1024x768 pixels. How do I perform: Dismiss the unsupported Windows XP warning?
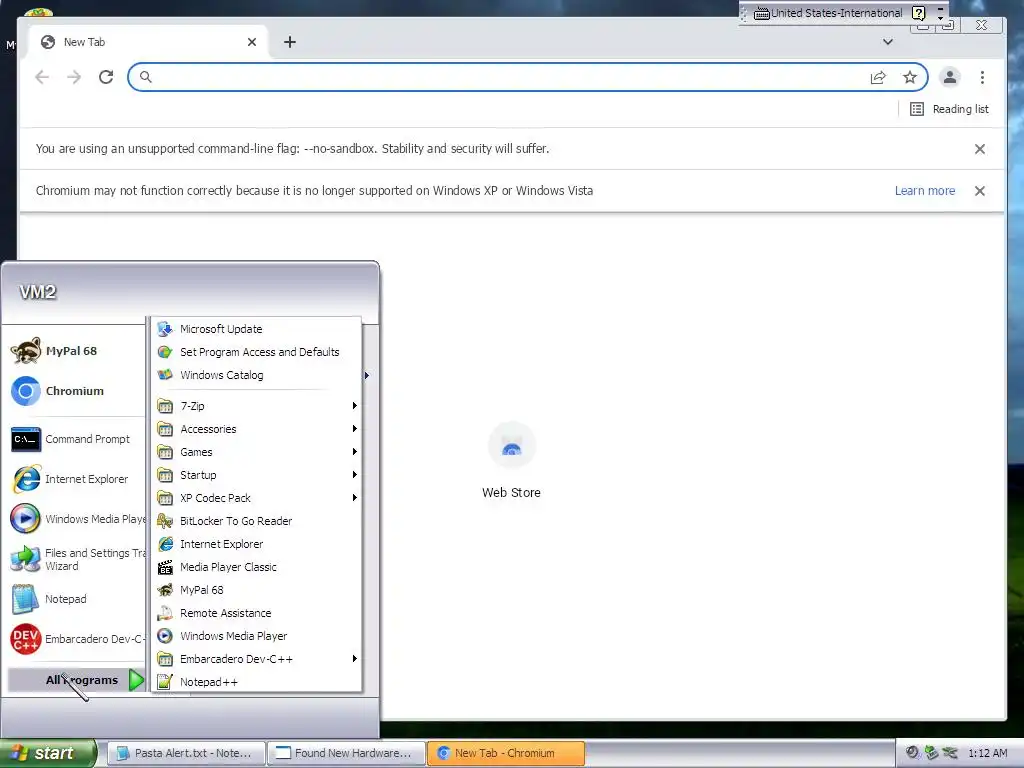980,191
